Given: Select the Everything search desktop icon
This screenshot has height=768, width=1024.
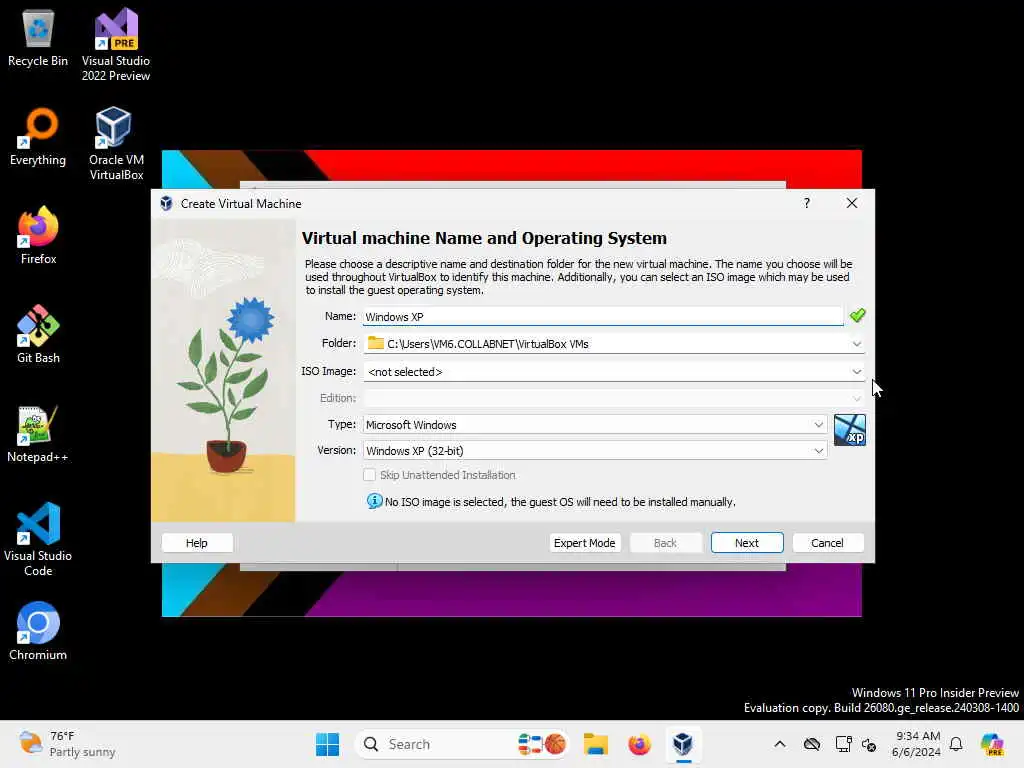Looking at the screenshot, I should 38,137.
